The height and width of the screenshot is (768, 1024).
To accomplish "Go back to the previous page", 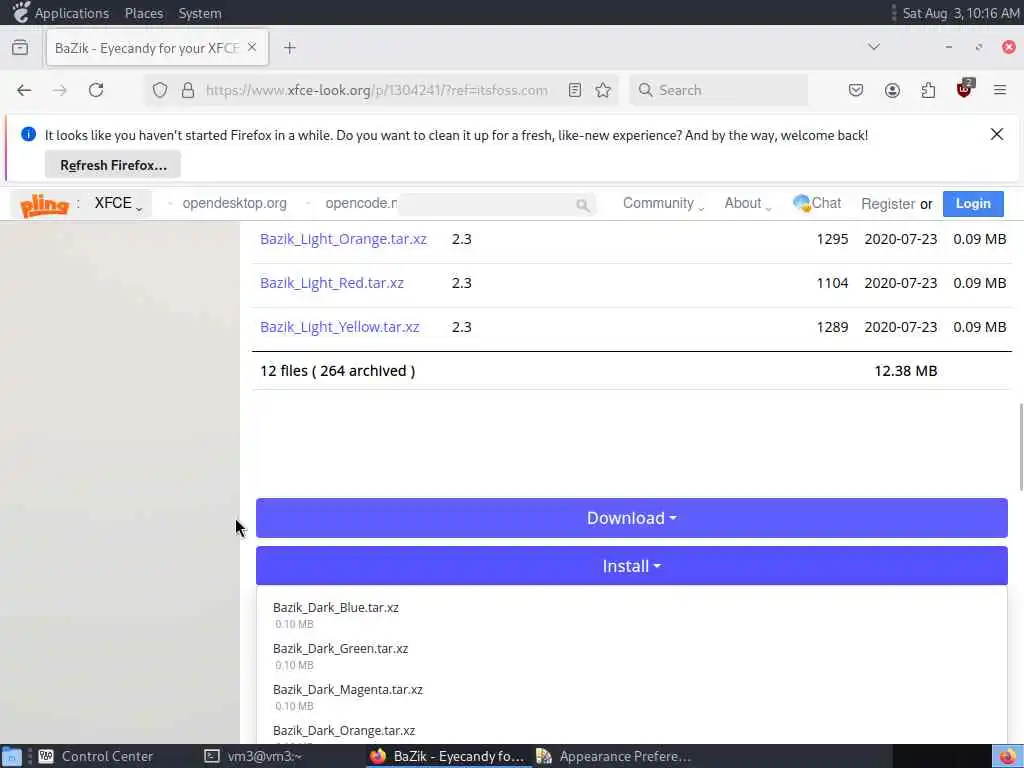I will coord(24,90).
